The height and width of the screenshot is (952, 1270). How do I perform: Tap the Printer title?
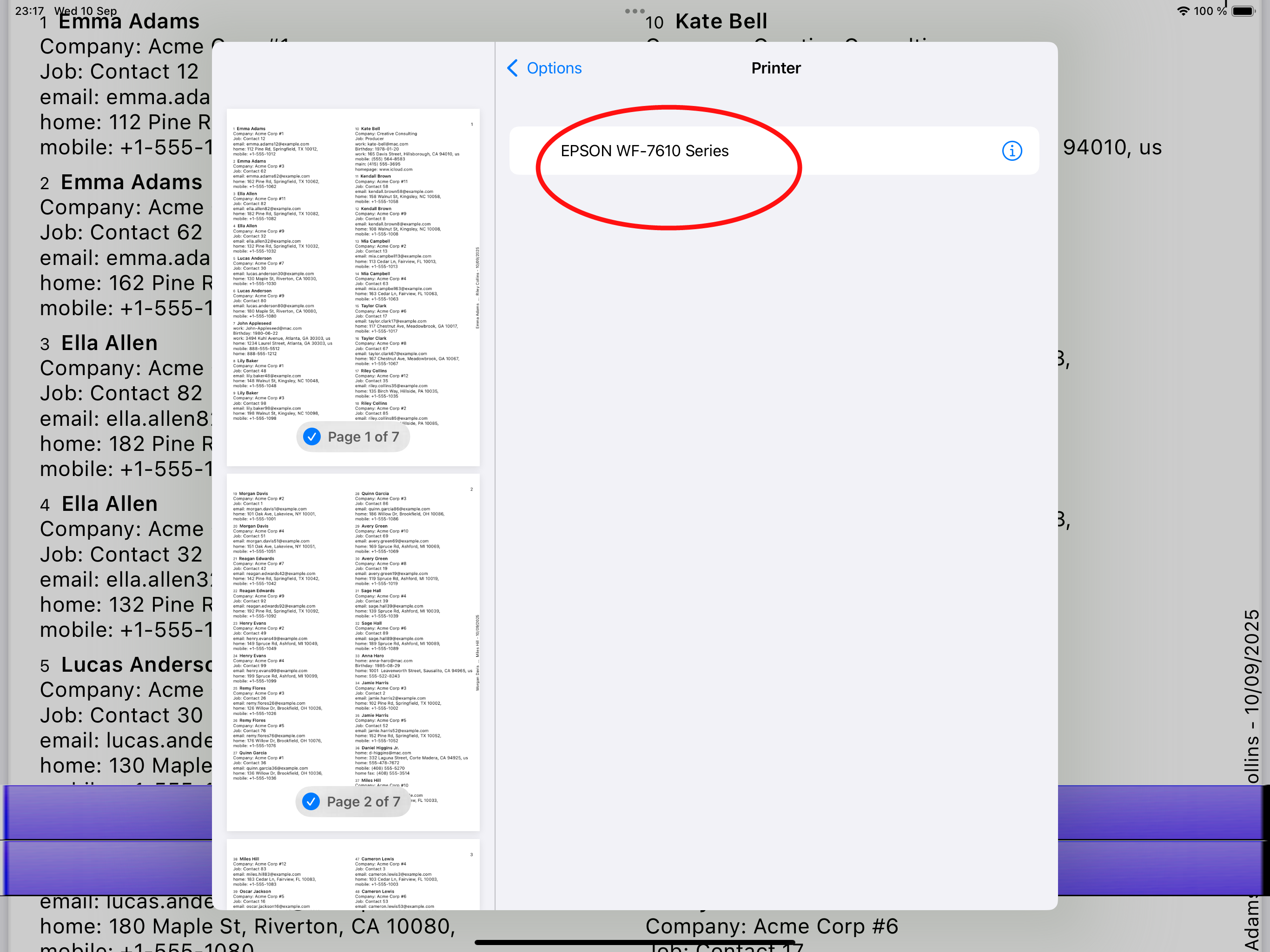(x=776, y=68)
